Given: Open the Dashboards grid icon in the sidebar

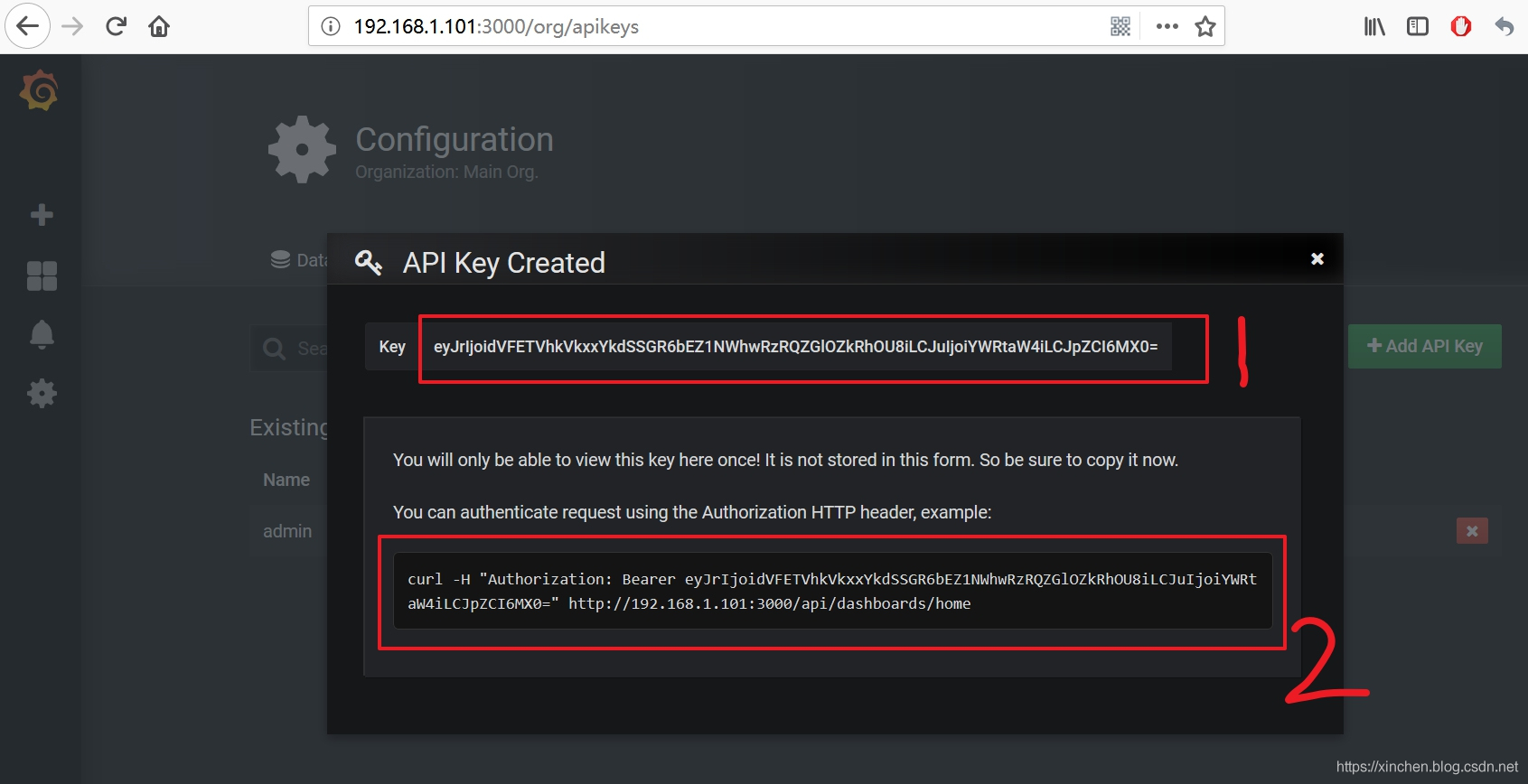Looking at the screenshot, I should point(42,275).
